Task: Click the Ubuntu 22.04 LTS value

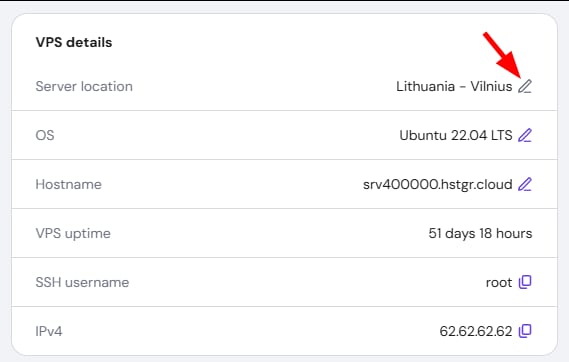Action: point(456,135)
